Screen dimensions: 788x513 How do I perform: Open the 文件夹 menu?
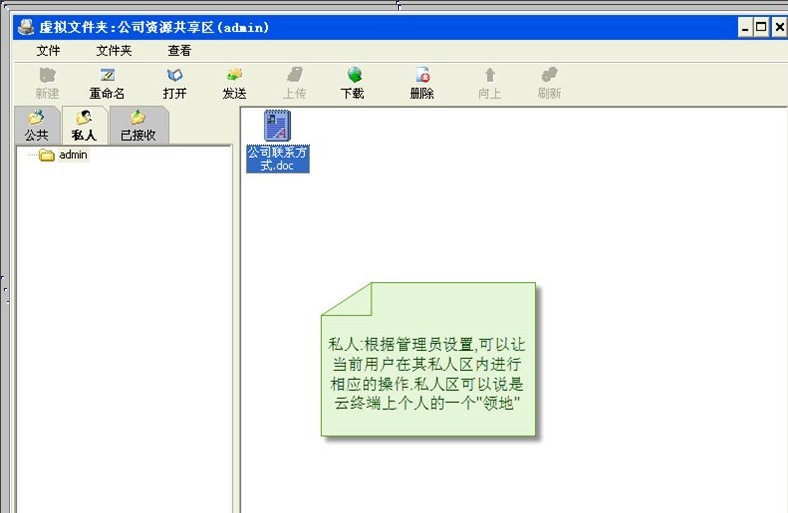pyautogui.click(x=113, y=50)
